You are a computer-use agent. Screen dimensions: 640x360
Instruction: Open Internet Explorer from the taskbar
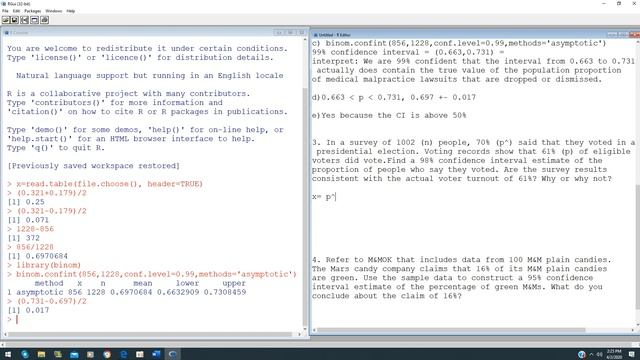pos(123,354)
